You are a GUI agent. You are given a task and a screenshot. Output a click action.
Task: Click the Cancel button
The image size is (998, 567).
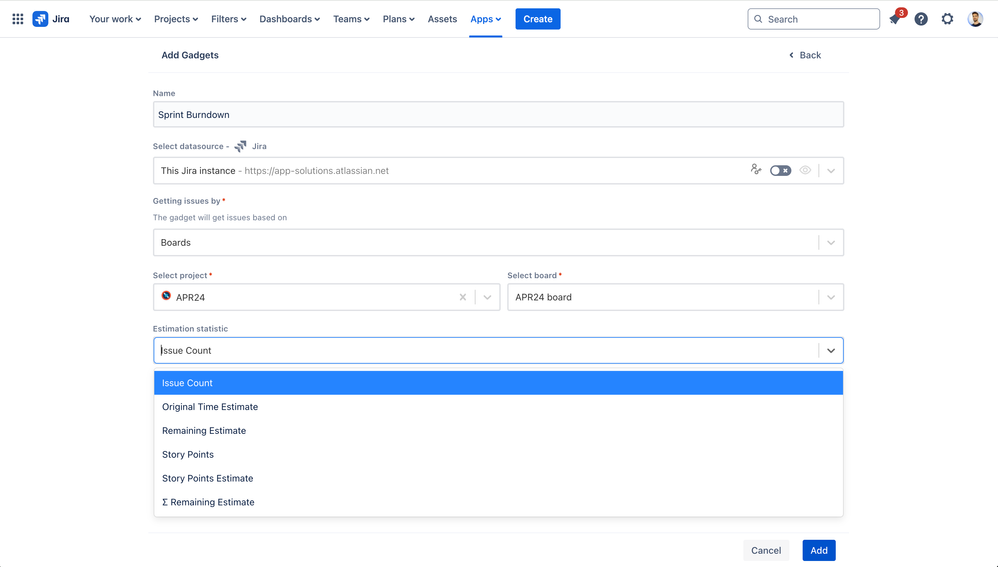(766, 550)
